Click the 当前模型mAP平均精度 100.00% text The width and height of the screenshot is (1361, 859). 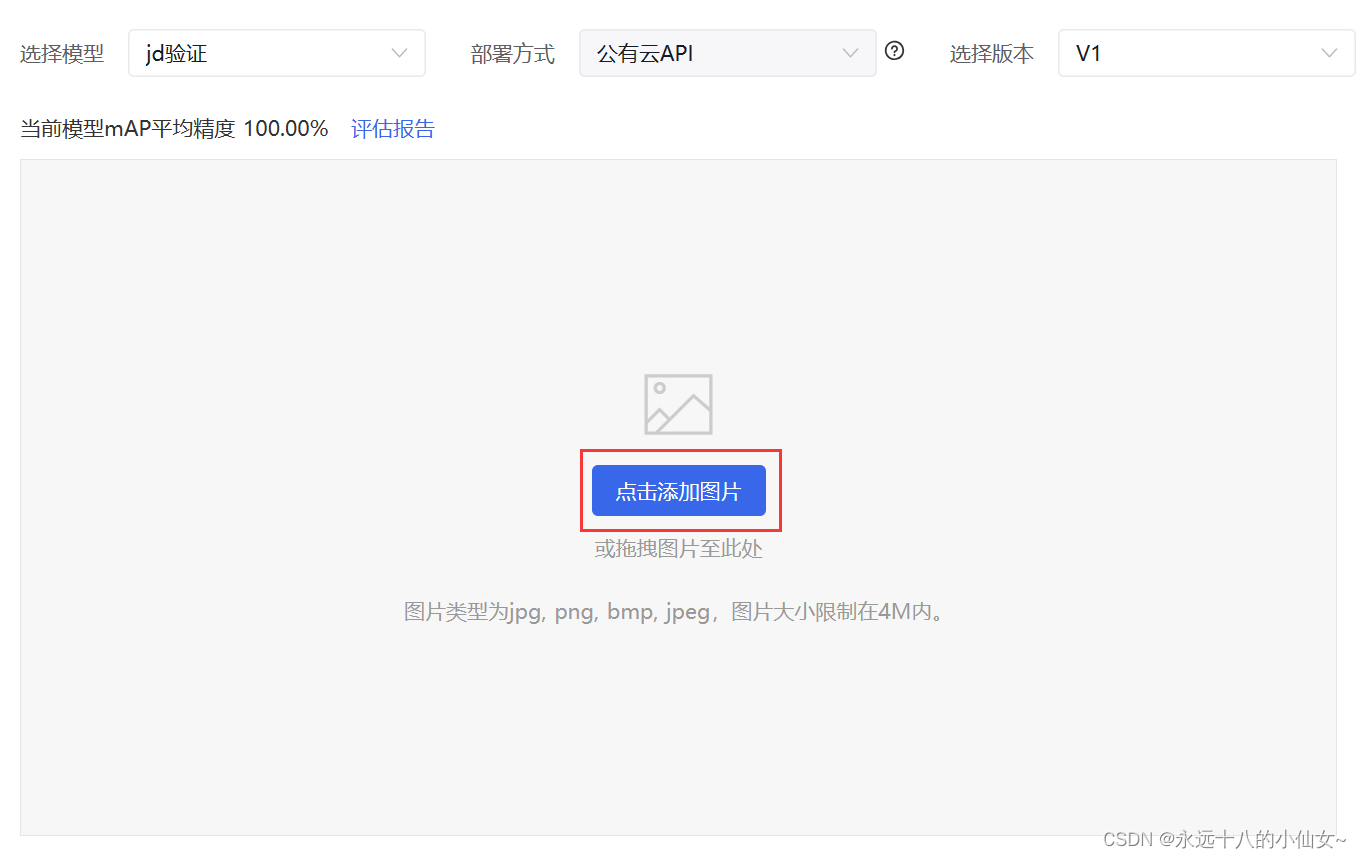coord(174,128)
